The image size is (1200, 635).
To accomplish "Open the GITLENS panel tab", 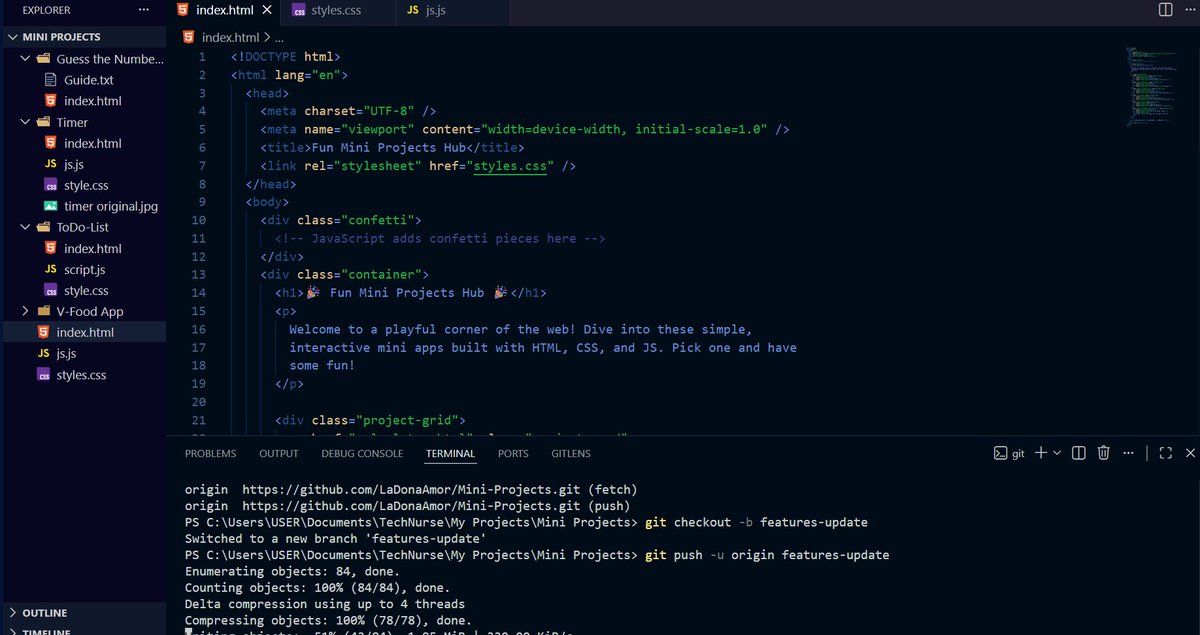I will 571,453.
